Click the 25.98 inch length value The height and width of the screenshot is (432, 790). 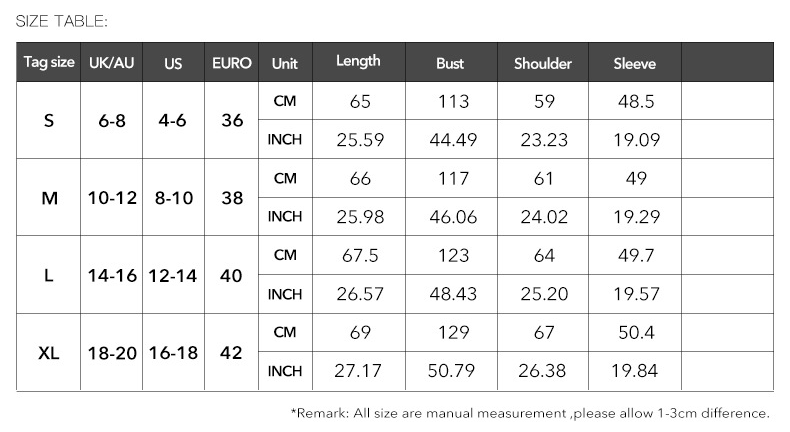click(360, 217)
